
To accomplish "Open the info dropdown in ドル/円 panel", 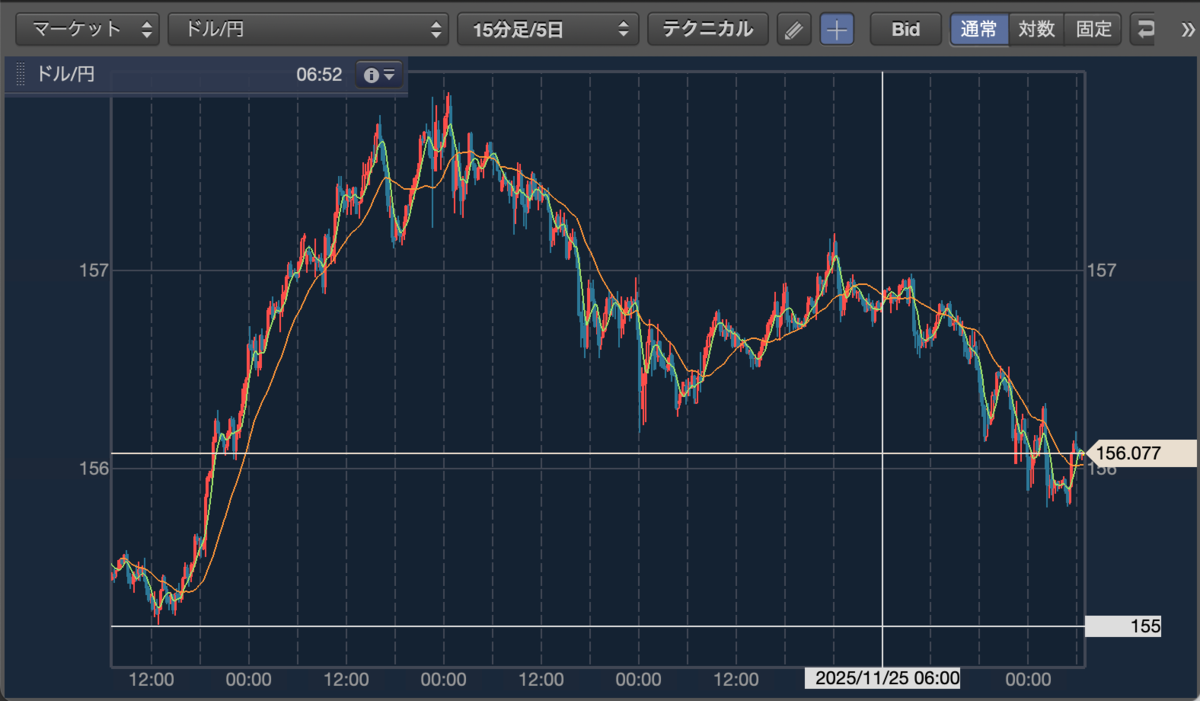I will click(379, 75).
